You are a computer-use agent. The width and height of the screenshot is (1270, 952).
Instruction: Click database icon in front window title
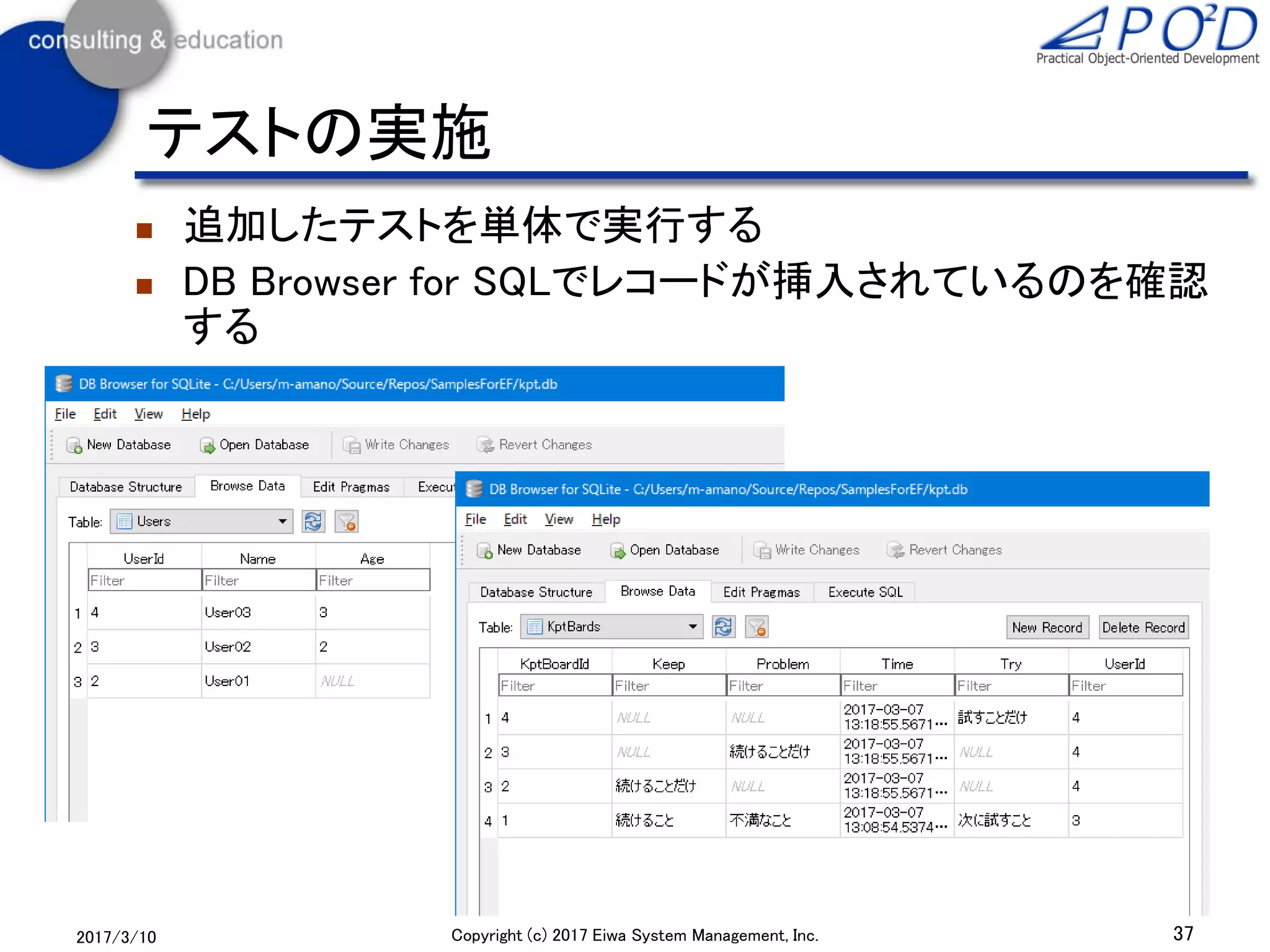pos(474,489)
